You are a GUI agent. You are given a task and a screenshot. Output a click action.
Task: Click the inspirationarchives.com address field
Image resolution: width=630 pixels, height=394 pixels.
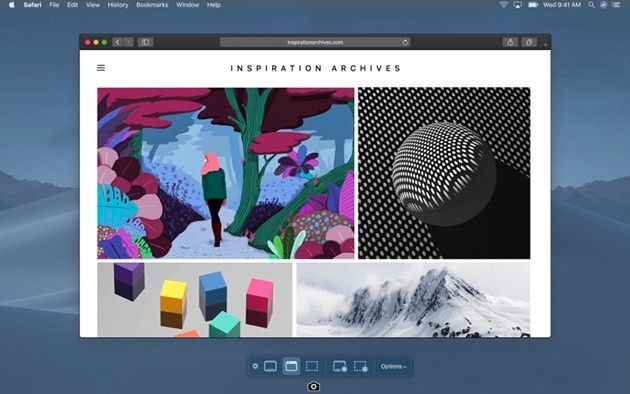click(315, 42)
